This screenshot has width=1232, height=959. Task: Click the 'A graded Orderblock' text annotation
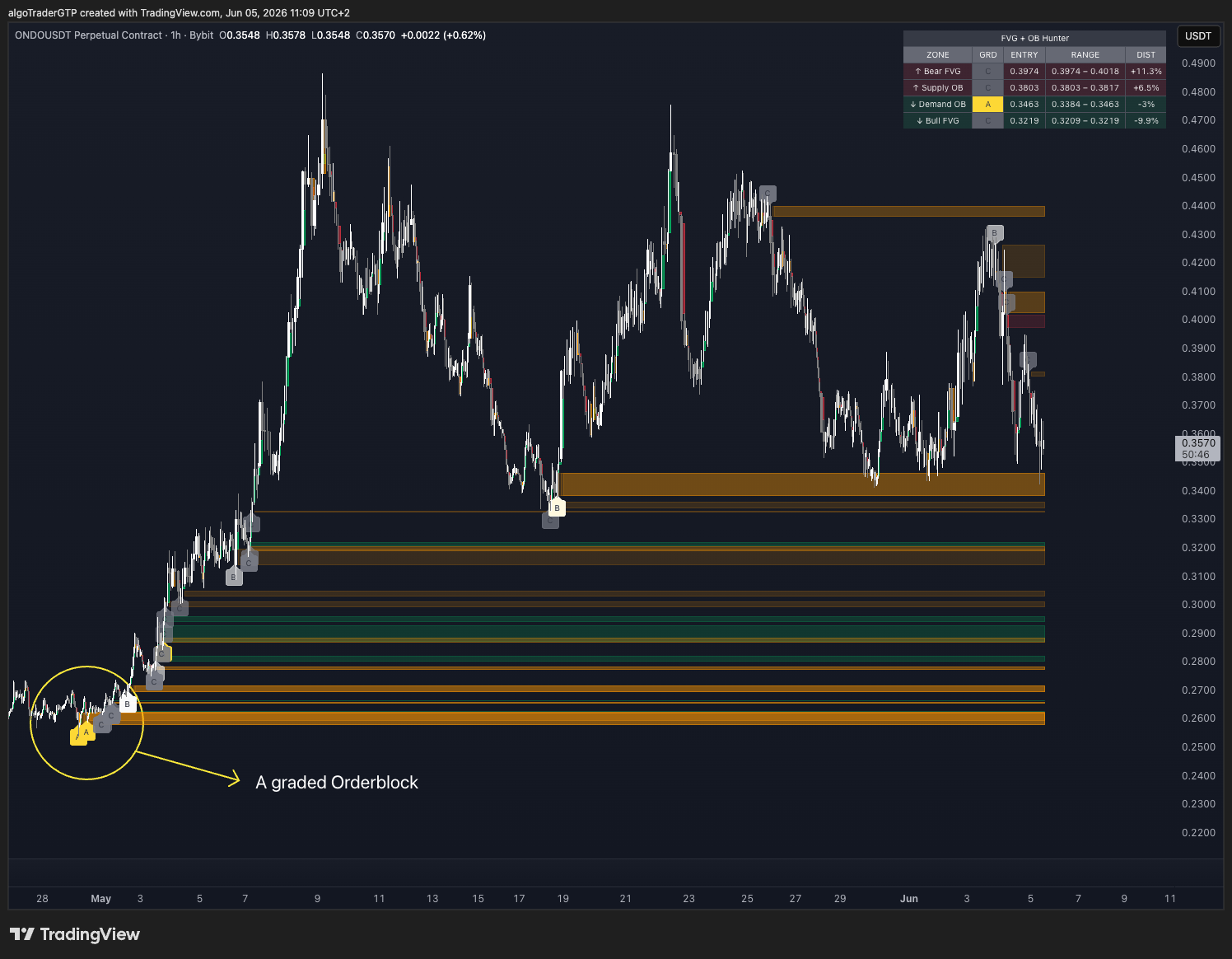point(337,783)
